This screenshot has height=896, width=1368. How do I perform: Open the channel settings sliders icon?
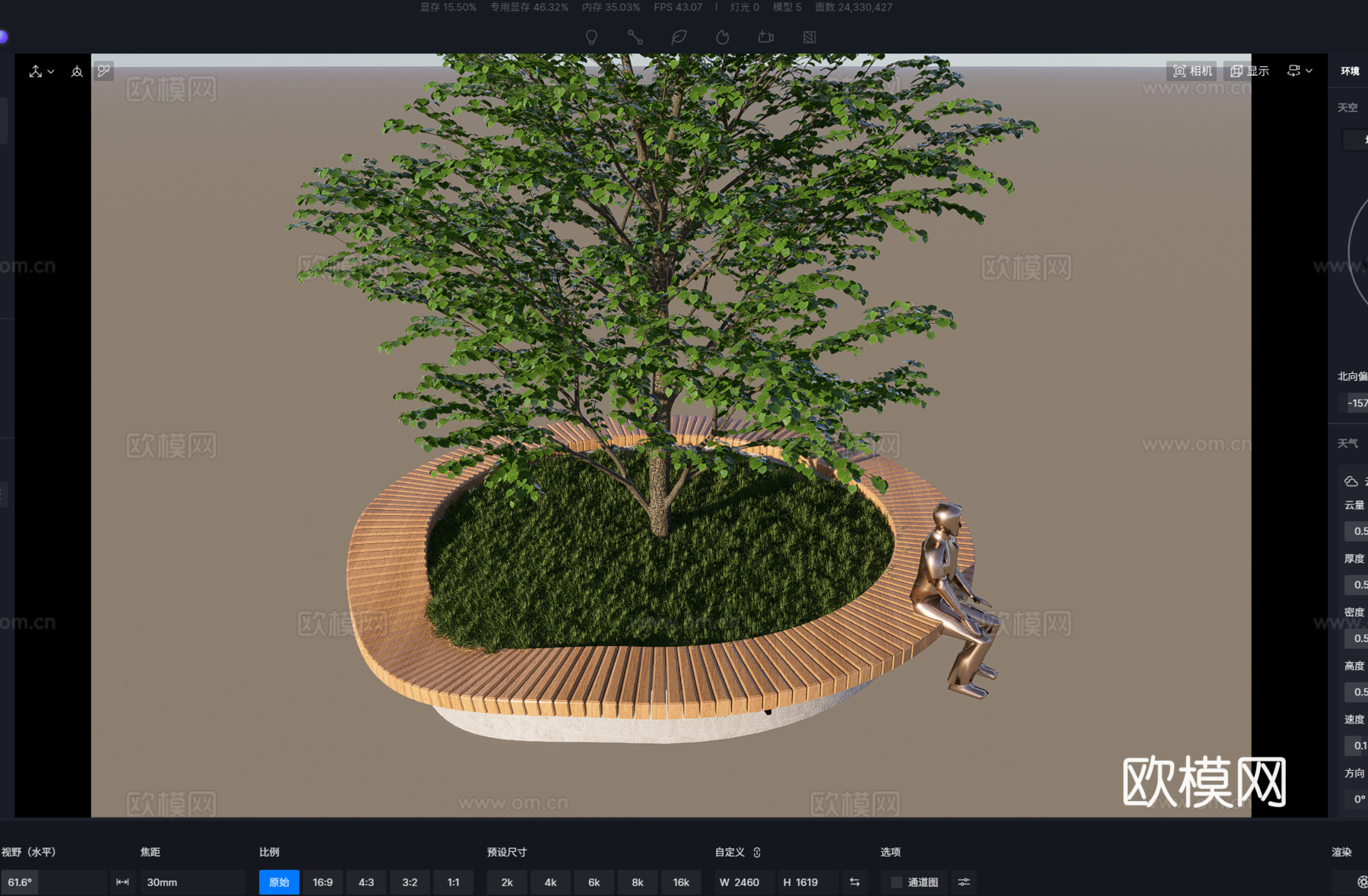tap(964, 882)
